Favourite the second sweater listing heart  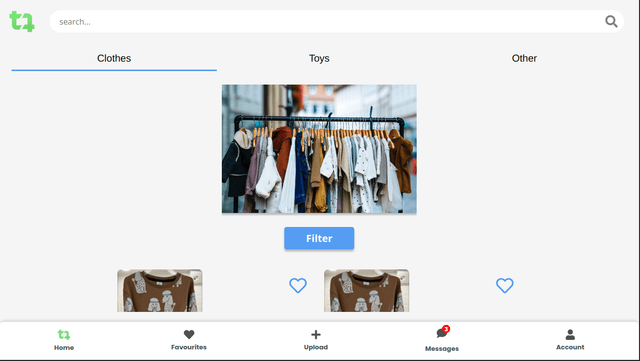tap(504, 285)
